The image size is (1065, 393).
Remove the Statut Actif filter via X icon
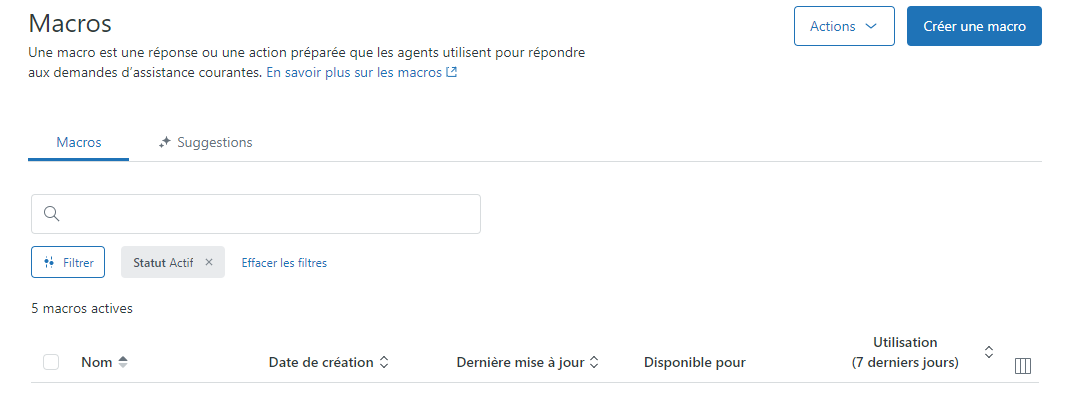coord(209,262)
